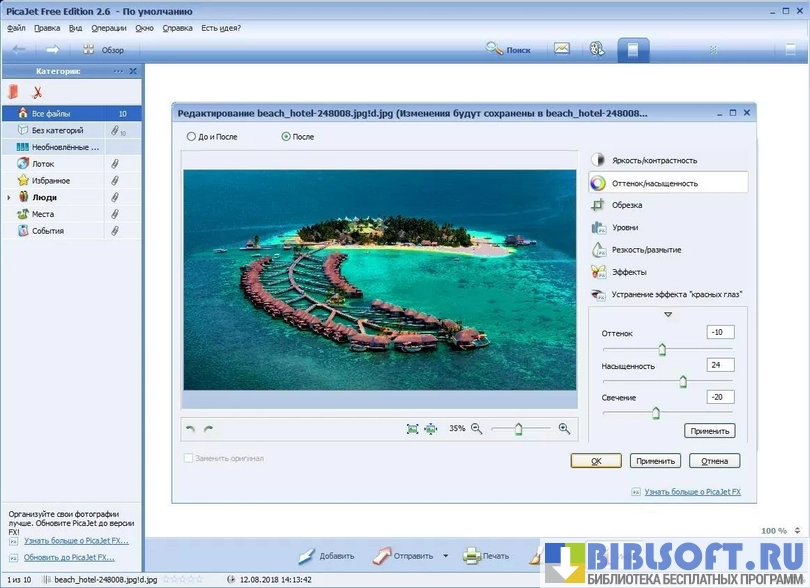Click the zoom out magnifier icon
Image resolution: width=810 pixels, height=588 pixels.
click(476, 428)
